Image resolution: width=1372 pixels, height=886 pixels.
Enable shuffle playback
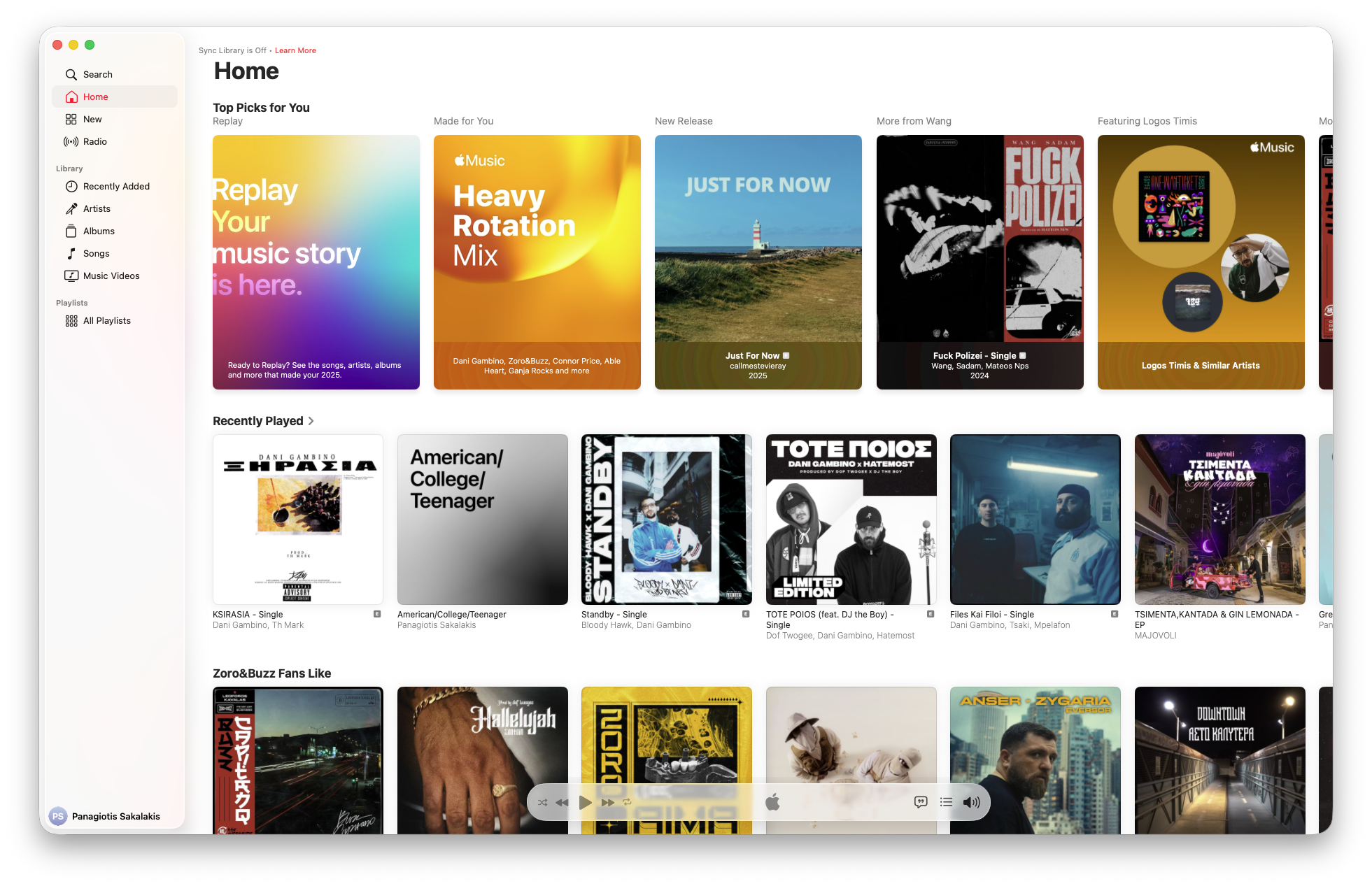click(542, 802)
